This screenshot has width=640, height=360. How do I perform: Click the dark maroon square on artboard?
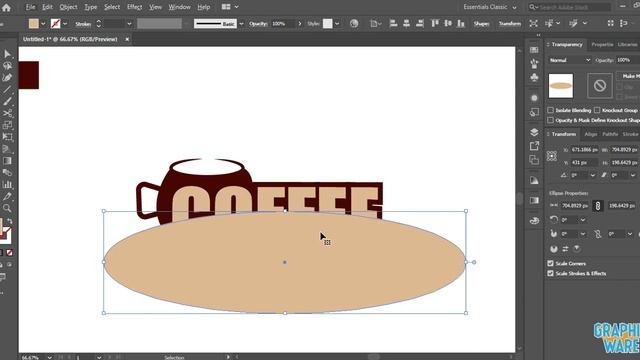(29, 75)
